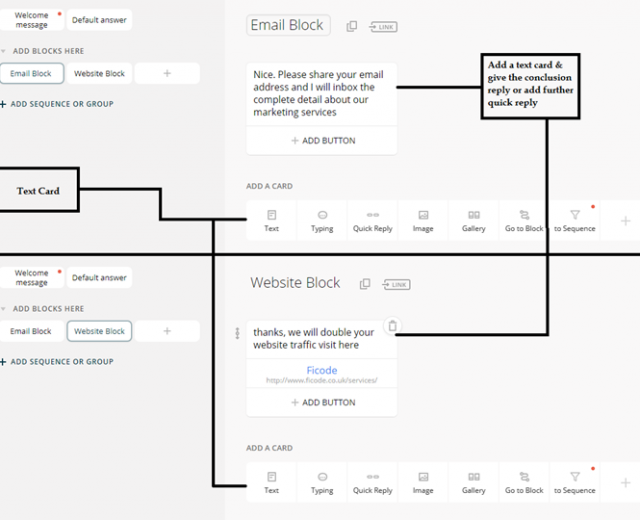Copy the Email Block using duplicate icon
This screenshot has height=520, width=640.
[352, 26]
